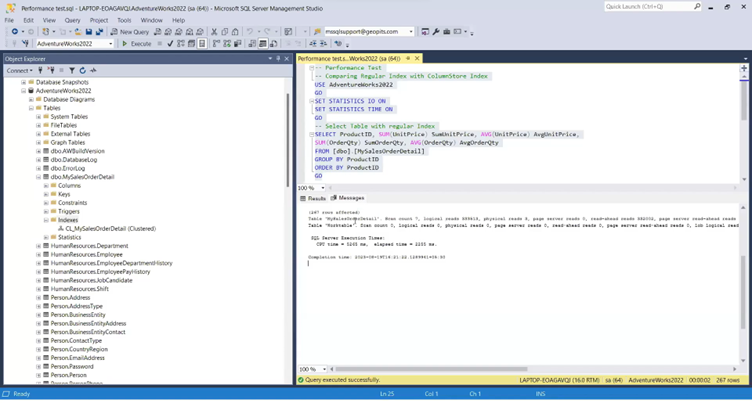Open the File menu
752x403 pixels.
9,20
